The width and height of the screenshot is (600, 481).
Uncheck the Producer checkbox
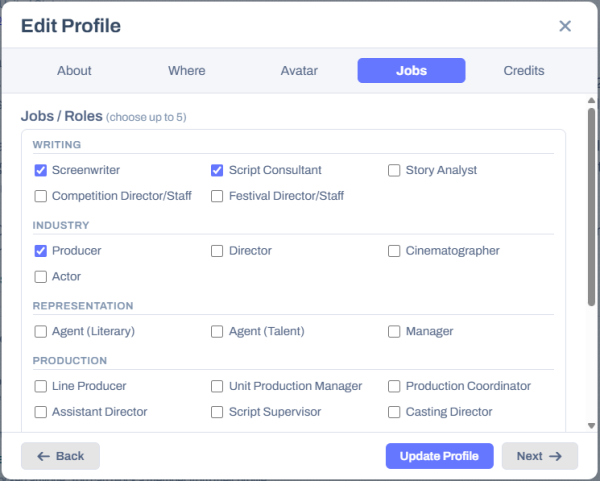click(x=41, y=251)
